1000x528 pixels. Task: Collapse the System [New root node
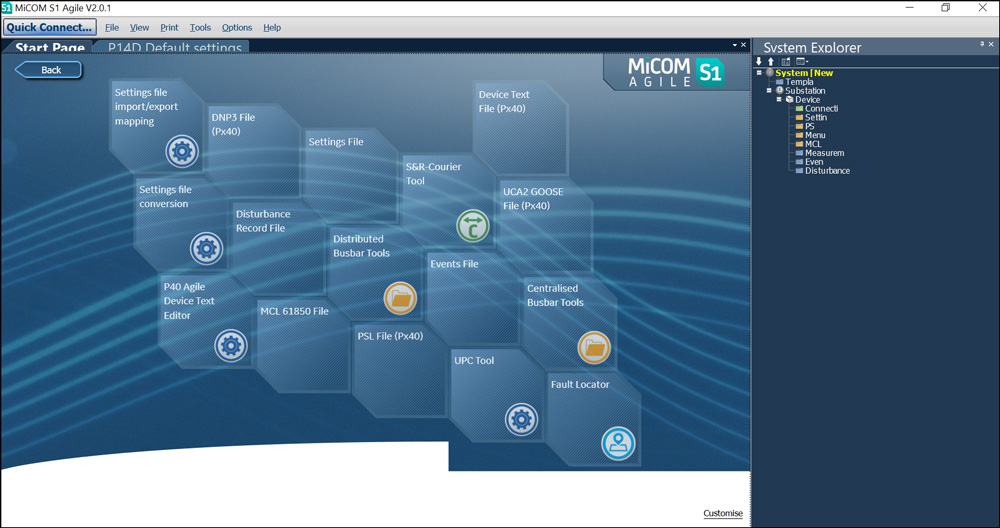[759, 73]
